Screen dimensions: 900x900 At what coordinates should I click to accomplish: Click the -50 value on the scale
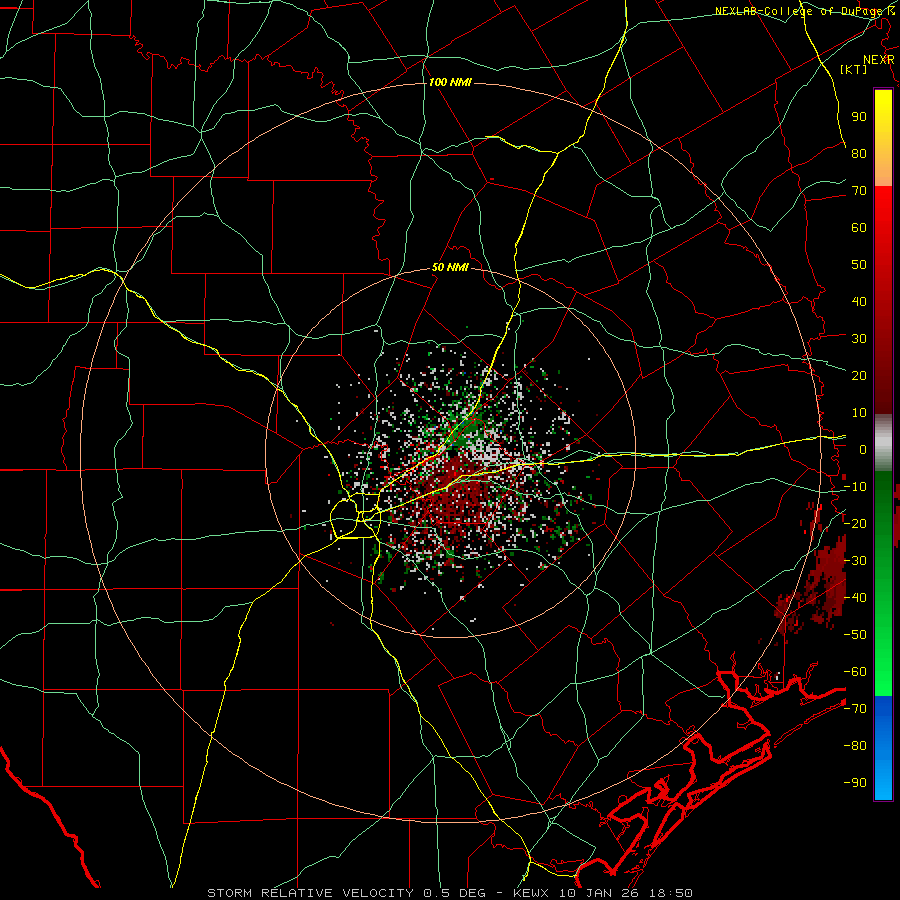(x=855, y=635)
